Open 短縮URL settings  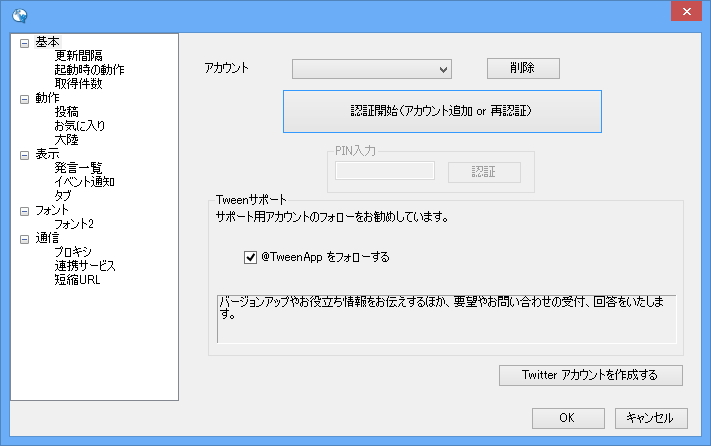[x=78, y=281]
